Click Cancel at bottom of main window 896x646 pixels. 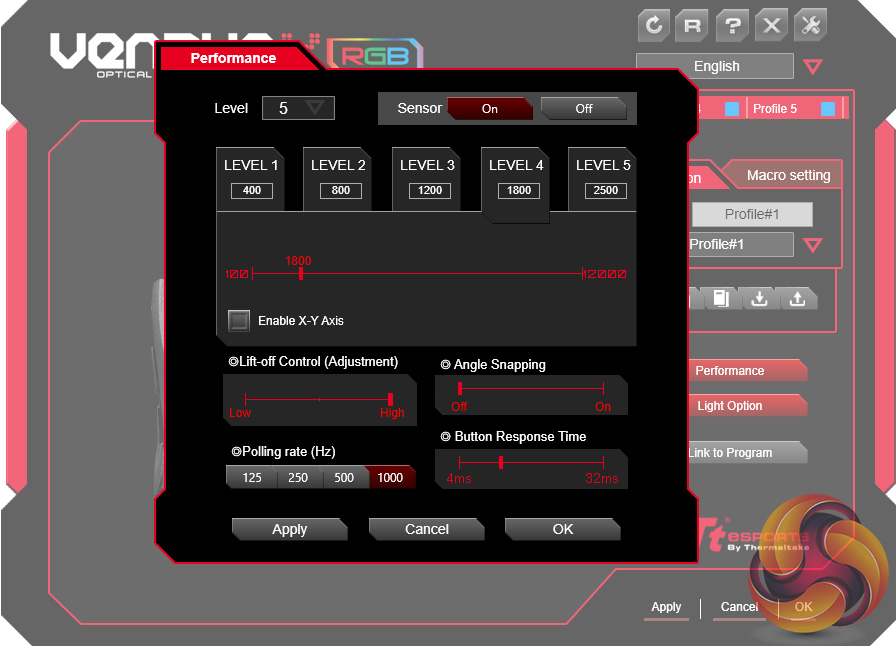(739, 607)
